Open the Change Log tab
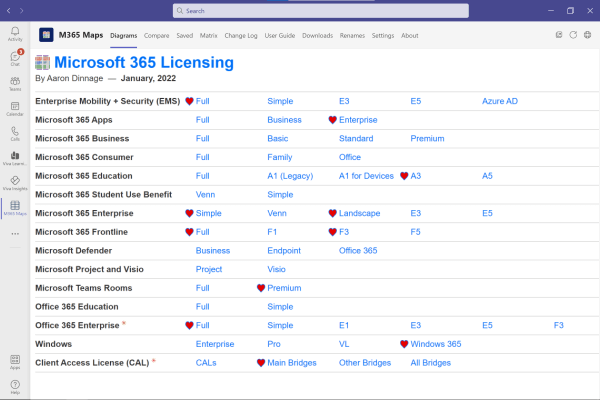The image size is (600, 400). click(241, 35)
